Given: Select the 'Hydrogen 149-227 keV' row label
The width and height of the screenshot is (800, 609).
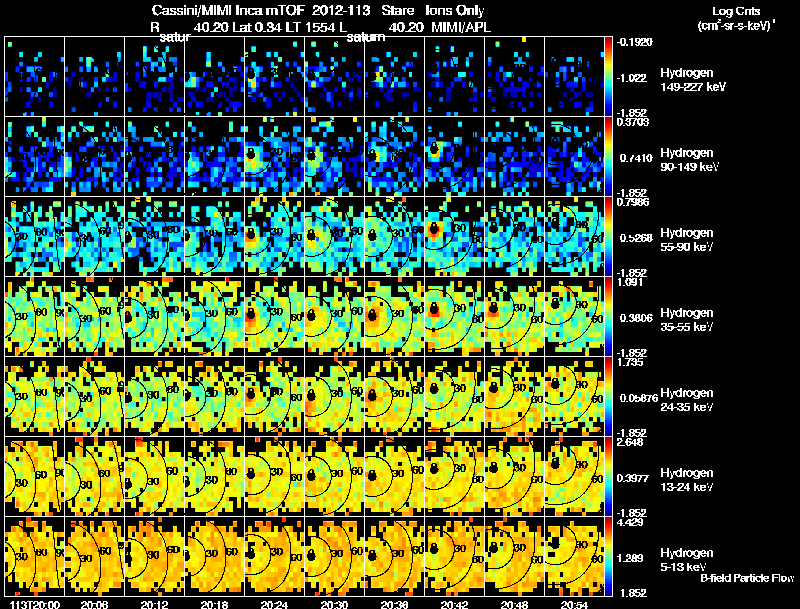Looking at the screenshot, I should coord(692,80).
